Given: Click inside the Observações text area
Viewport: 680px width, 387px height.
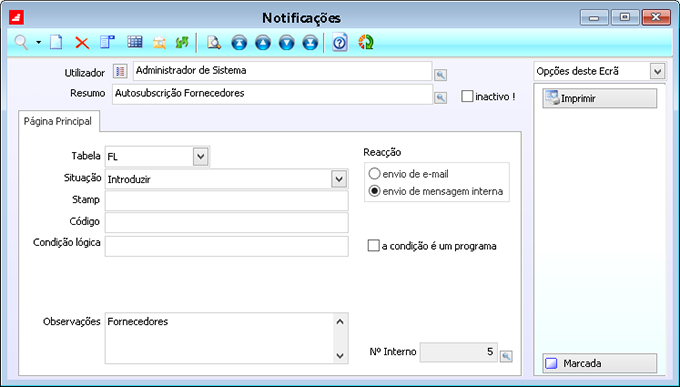Looking at the screenshot, I should coord(219,338).
